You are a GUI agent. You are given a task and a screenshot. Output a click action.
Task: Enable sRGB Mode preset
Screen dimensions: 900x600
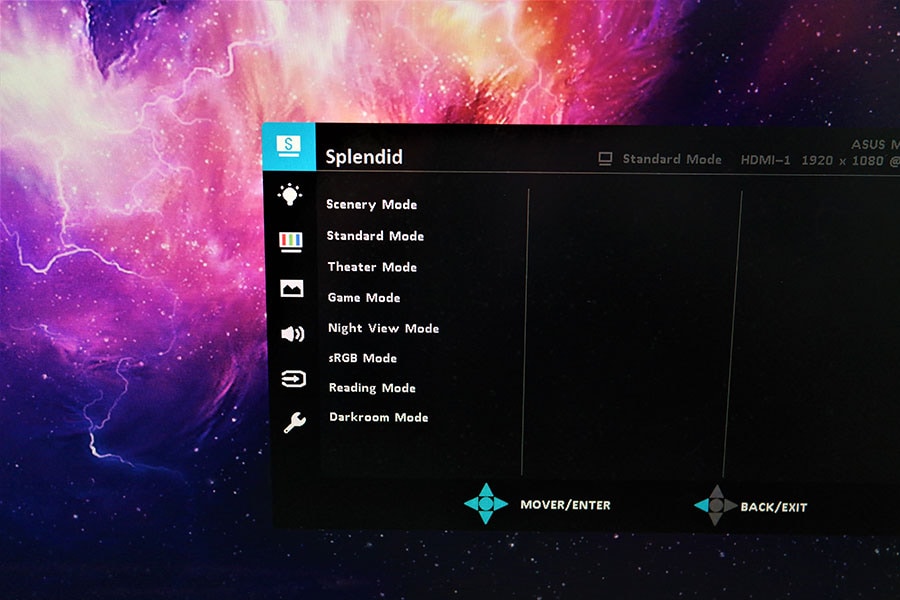pyautogui.click(x=363, y=358)
